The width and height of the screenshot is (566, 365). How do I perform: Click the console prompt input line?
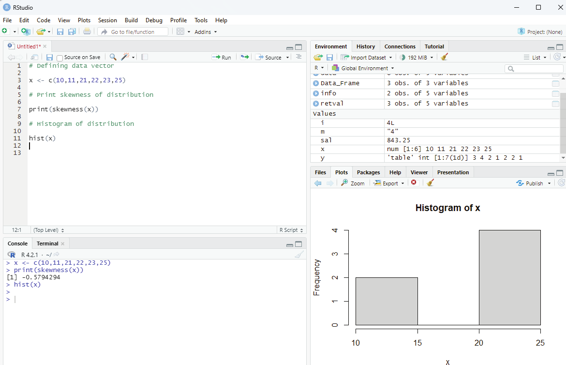[155, 299]
